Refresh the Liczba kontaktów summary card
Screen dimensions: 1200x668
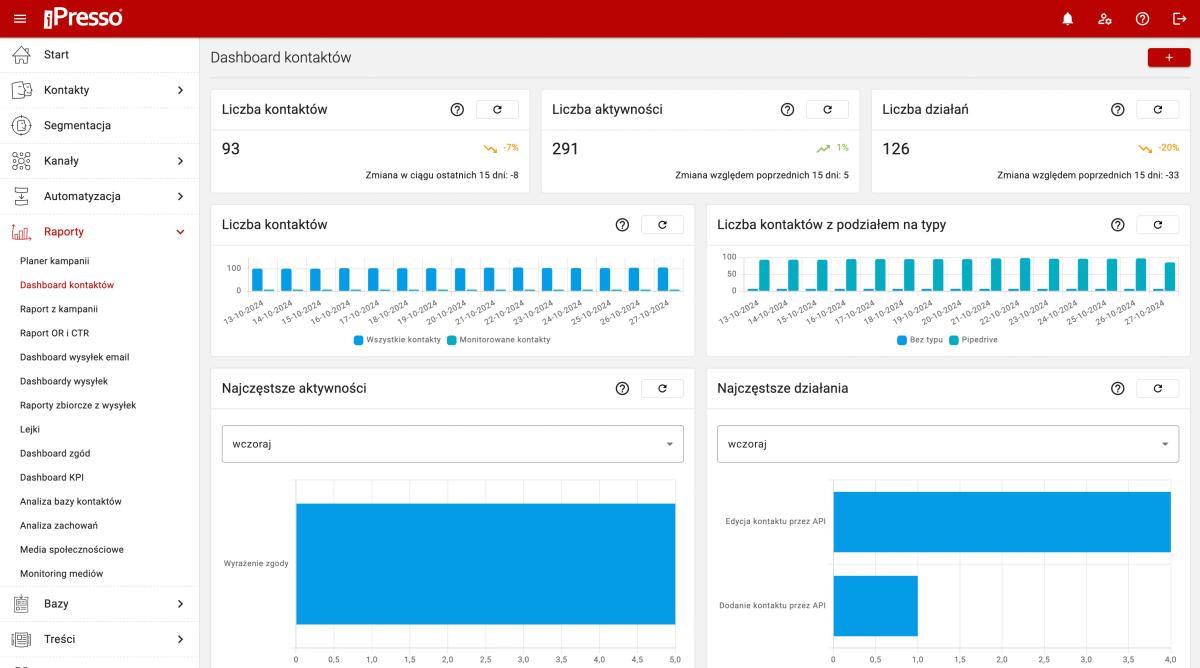coord(497,110)
